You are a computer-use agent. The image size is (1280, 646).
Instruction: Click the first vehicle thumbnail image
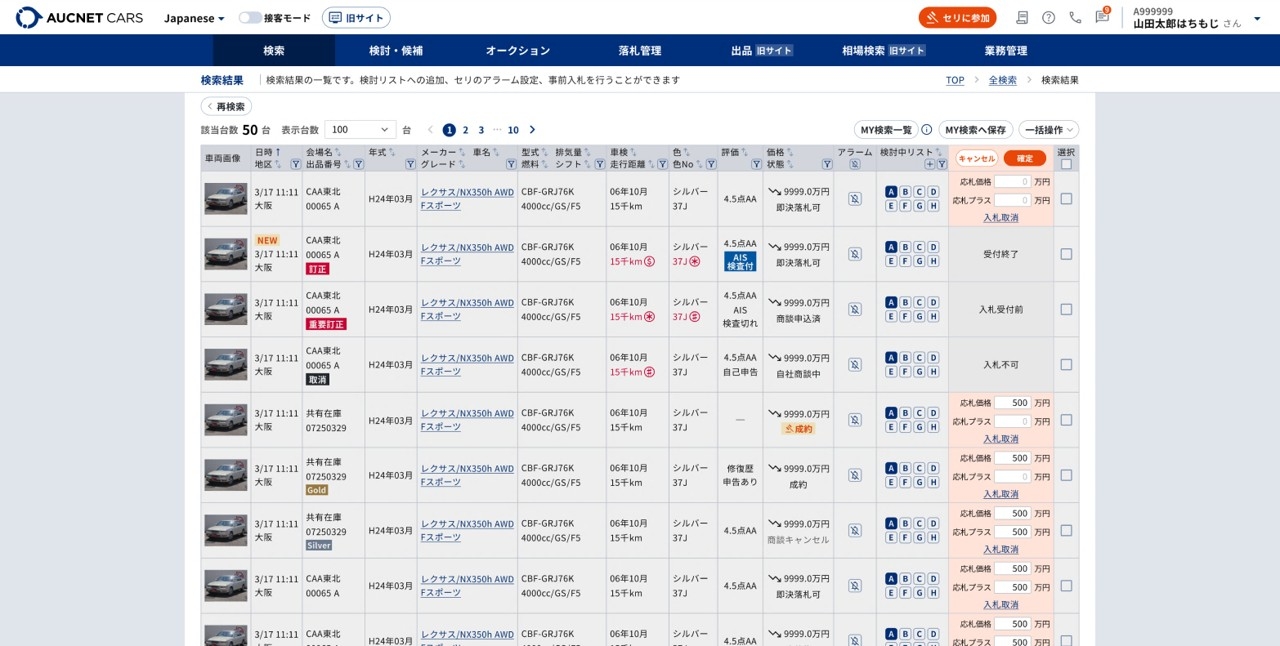coord(226,199)
